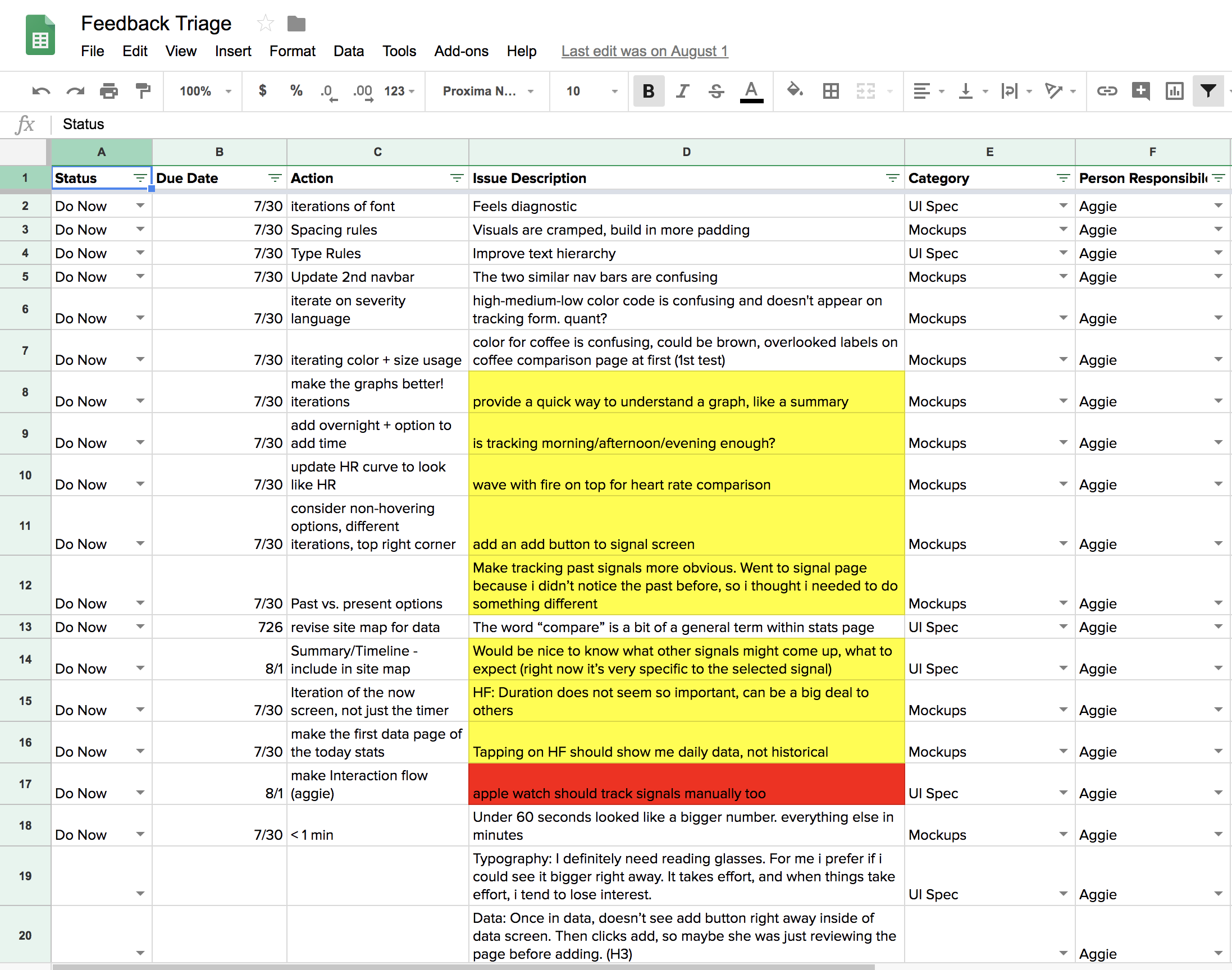Open Status dropdown in row 2

[140, 205]
